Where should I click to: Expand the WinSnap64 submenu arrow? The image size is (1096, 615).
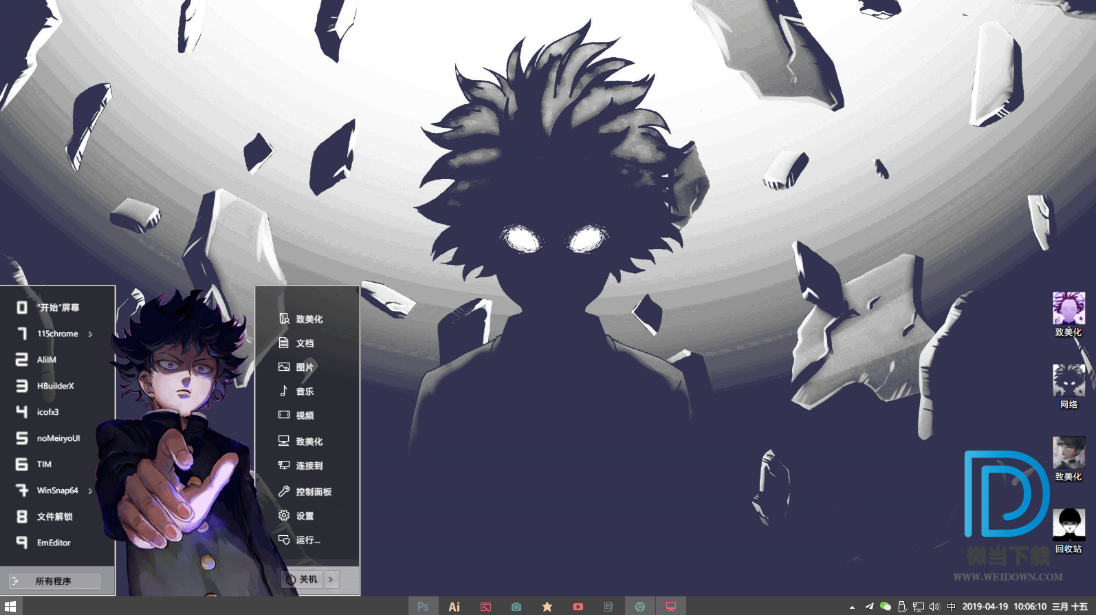[x=90, y=491]
